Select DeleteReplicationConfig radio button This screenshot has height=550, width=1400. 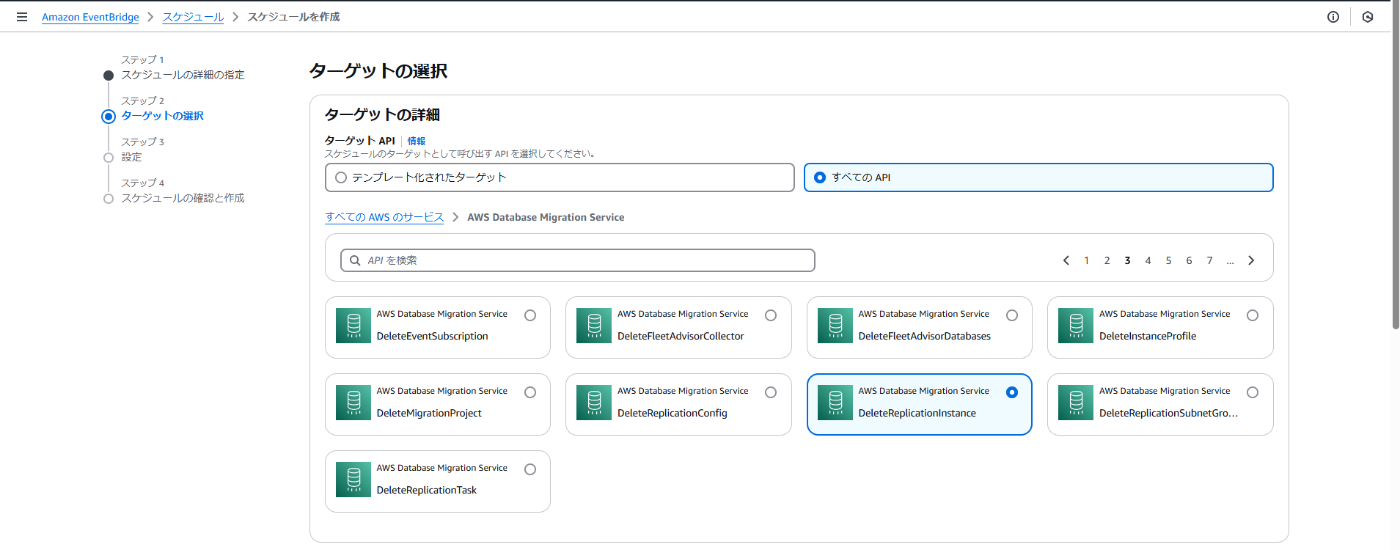point(771,392)
